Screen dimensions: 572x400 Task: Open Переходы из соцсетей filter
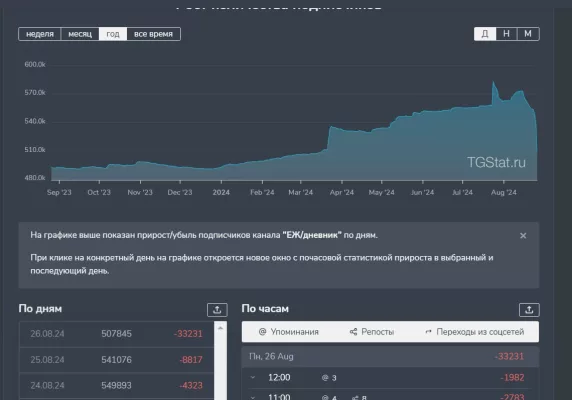tap(475, 332)
